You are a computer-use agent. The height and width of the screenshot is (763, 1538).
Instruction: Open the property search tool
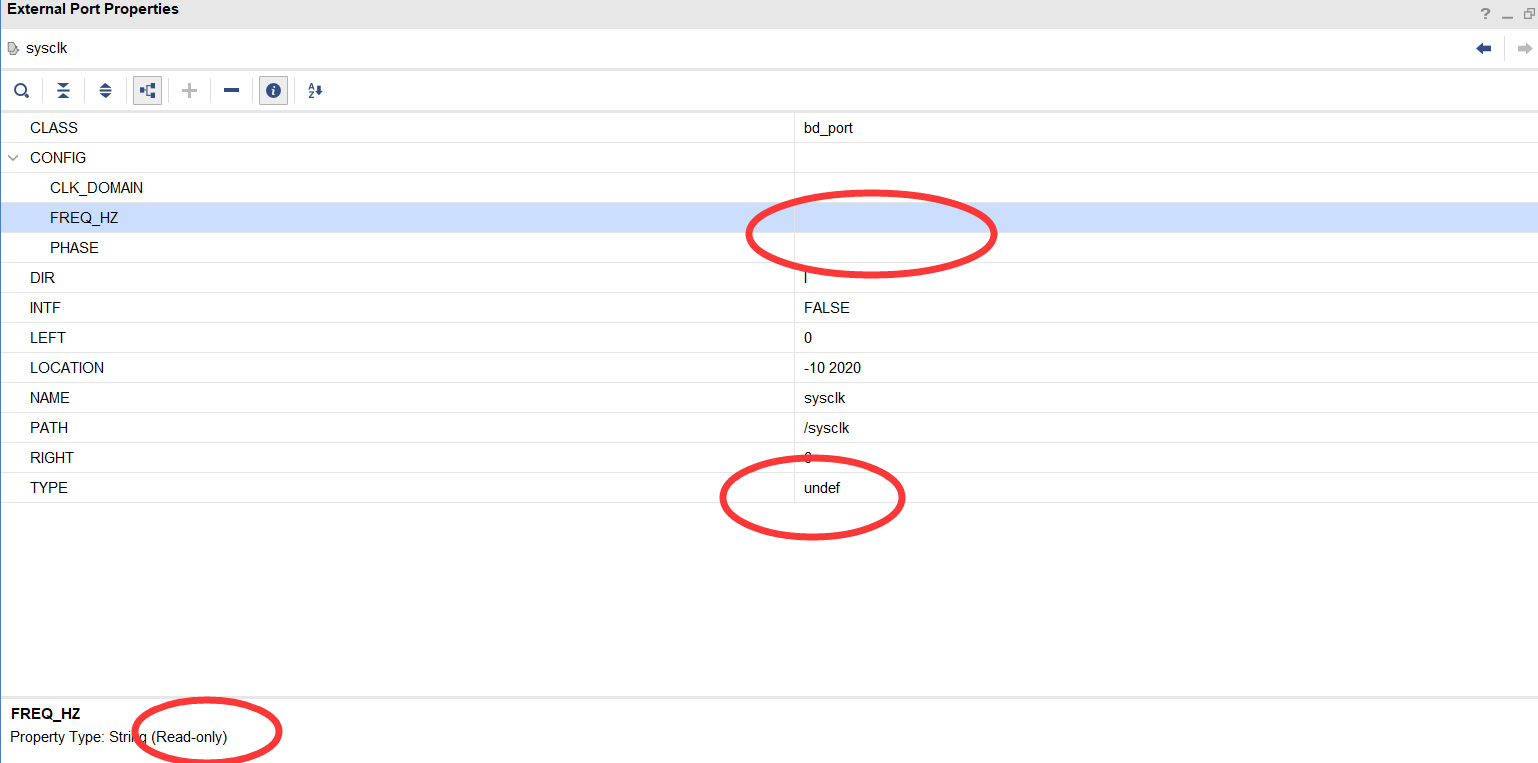click(21, 90)
